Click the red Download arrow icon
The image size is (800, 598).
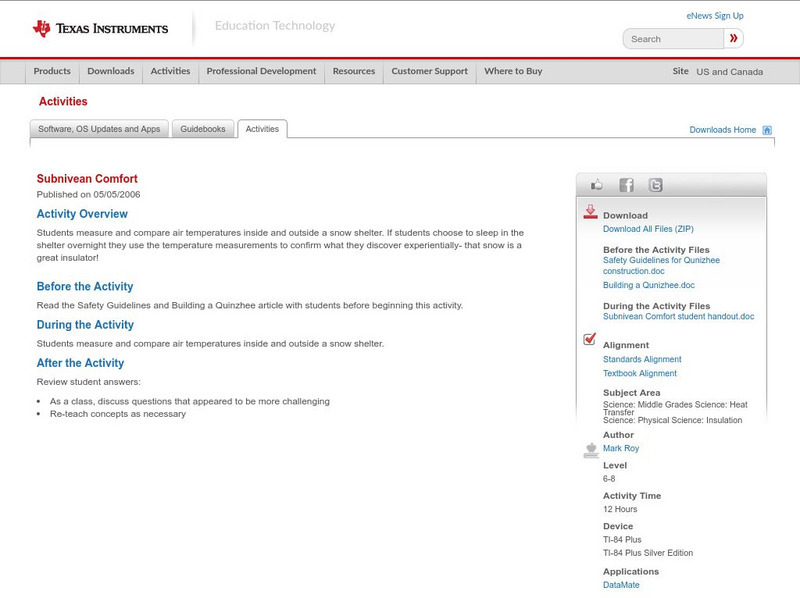(x=589, y=211)
